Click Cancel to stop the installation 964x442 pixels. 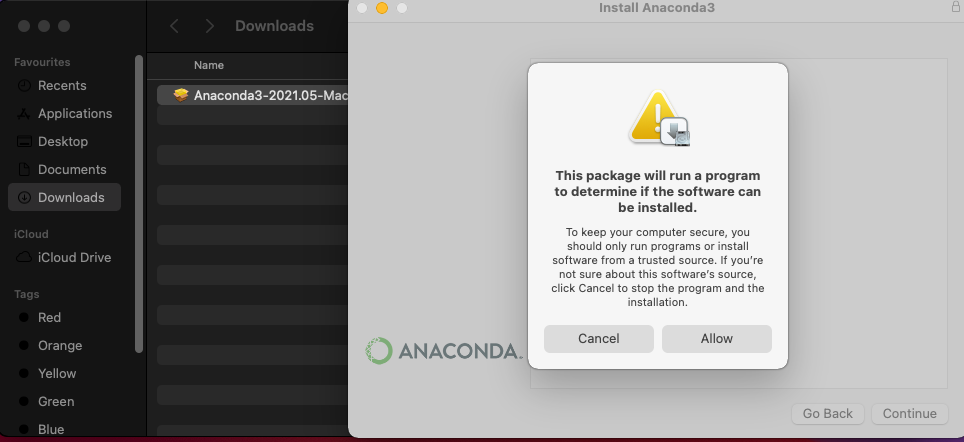tap(598, 339)
